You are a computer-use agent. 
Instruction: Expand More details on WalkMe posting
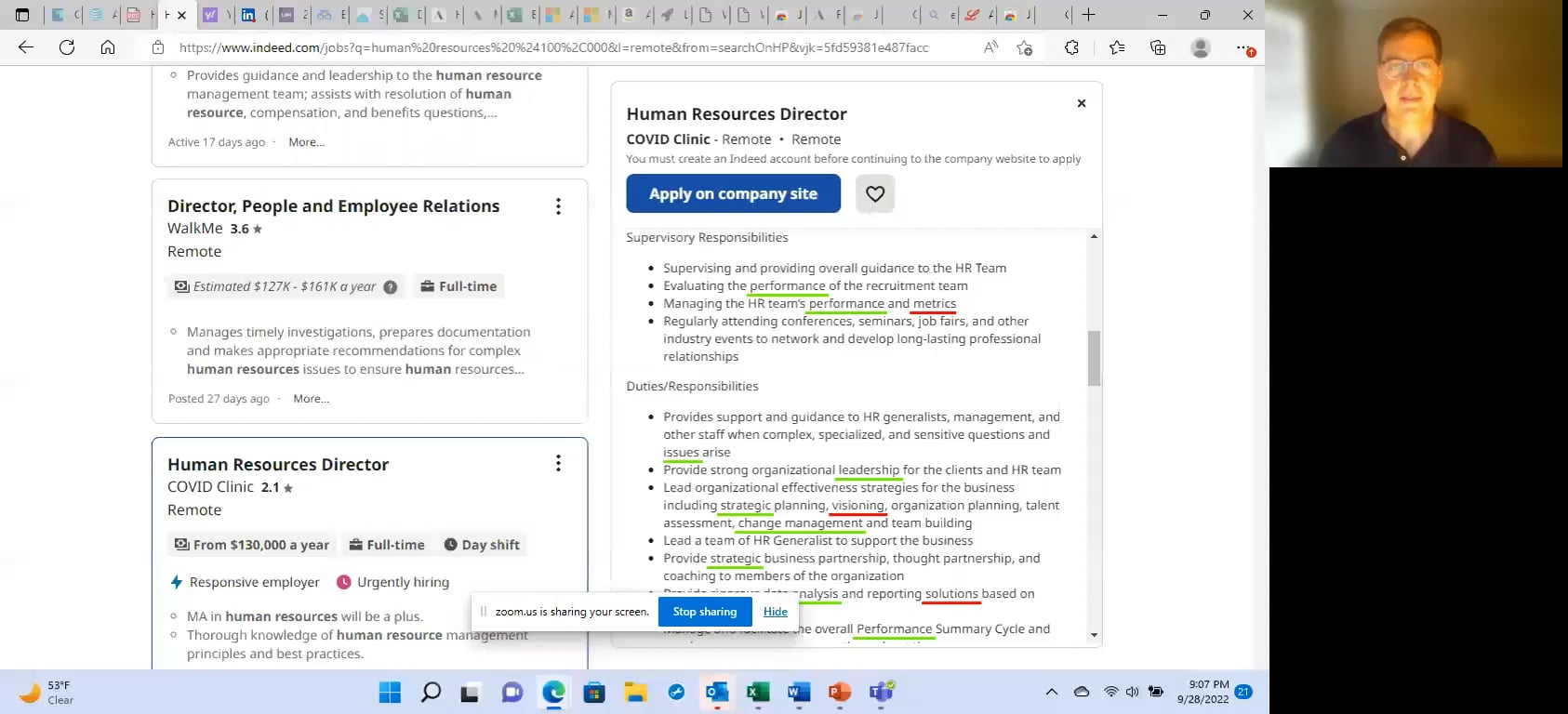pos(311,399)
